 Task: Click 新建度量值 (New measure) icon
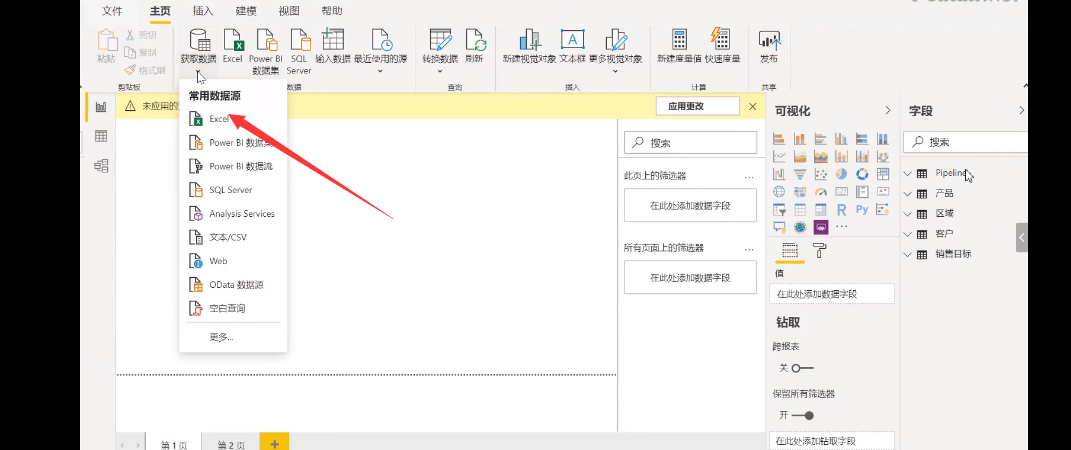pyautogui.click(x=680, y=40)
